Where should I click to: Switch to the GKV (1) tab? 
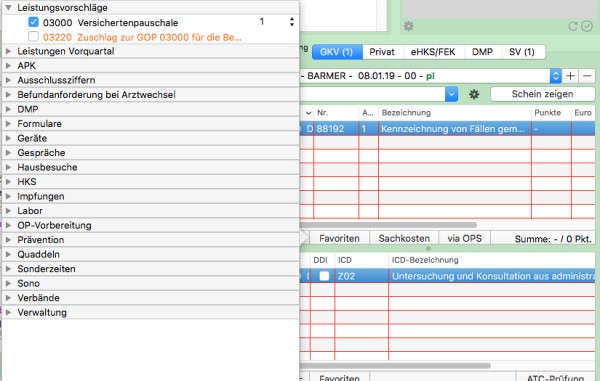tap(337, 52)
